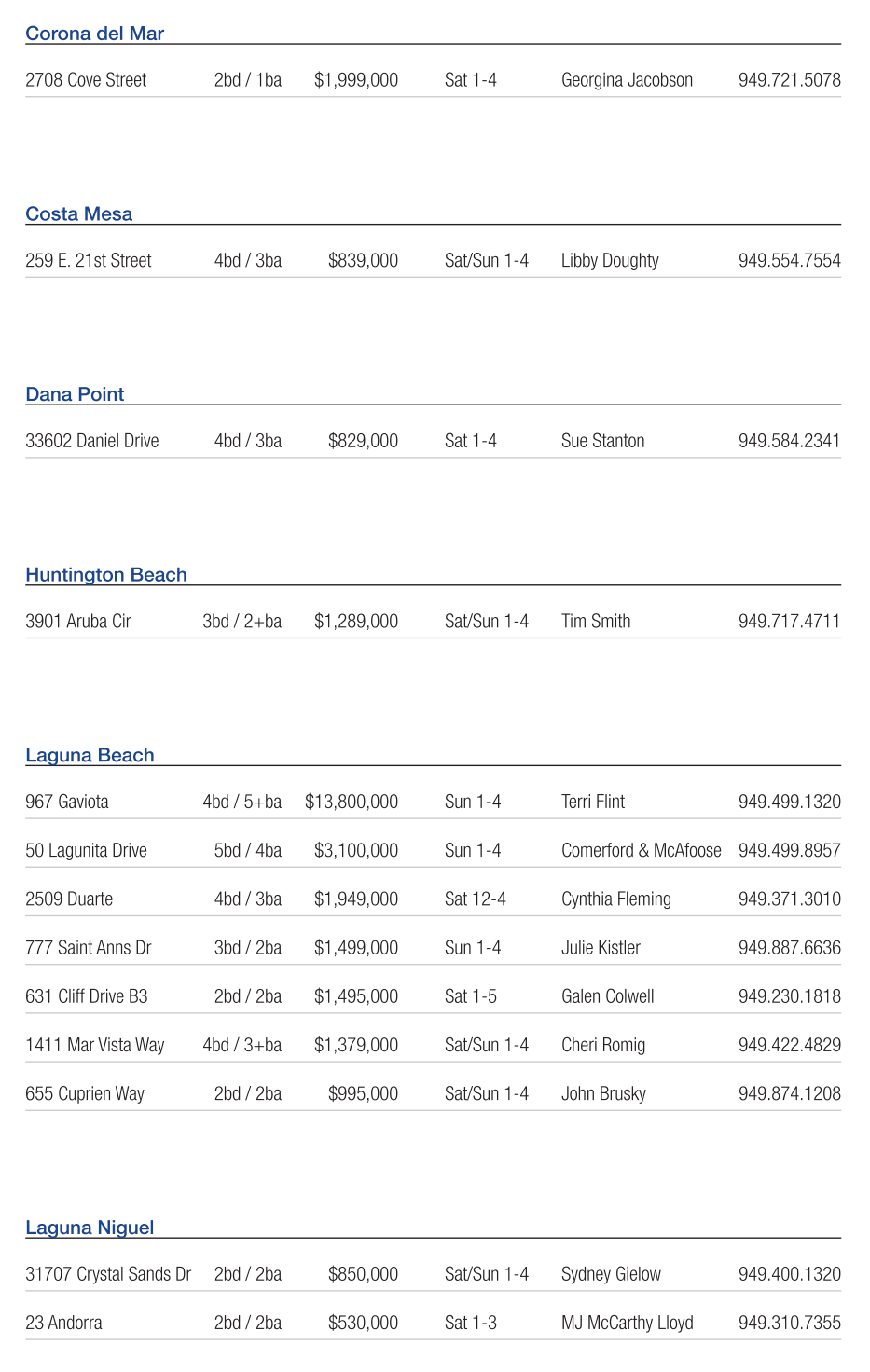Click the 2708 Cove Street address
Image resolution: width=870 pixels, height=1372 pixels.
pyautogui.click(x=86, y=80)
